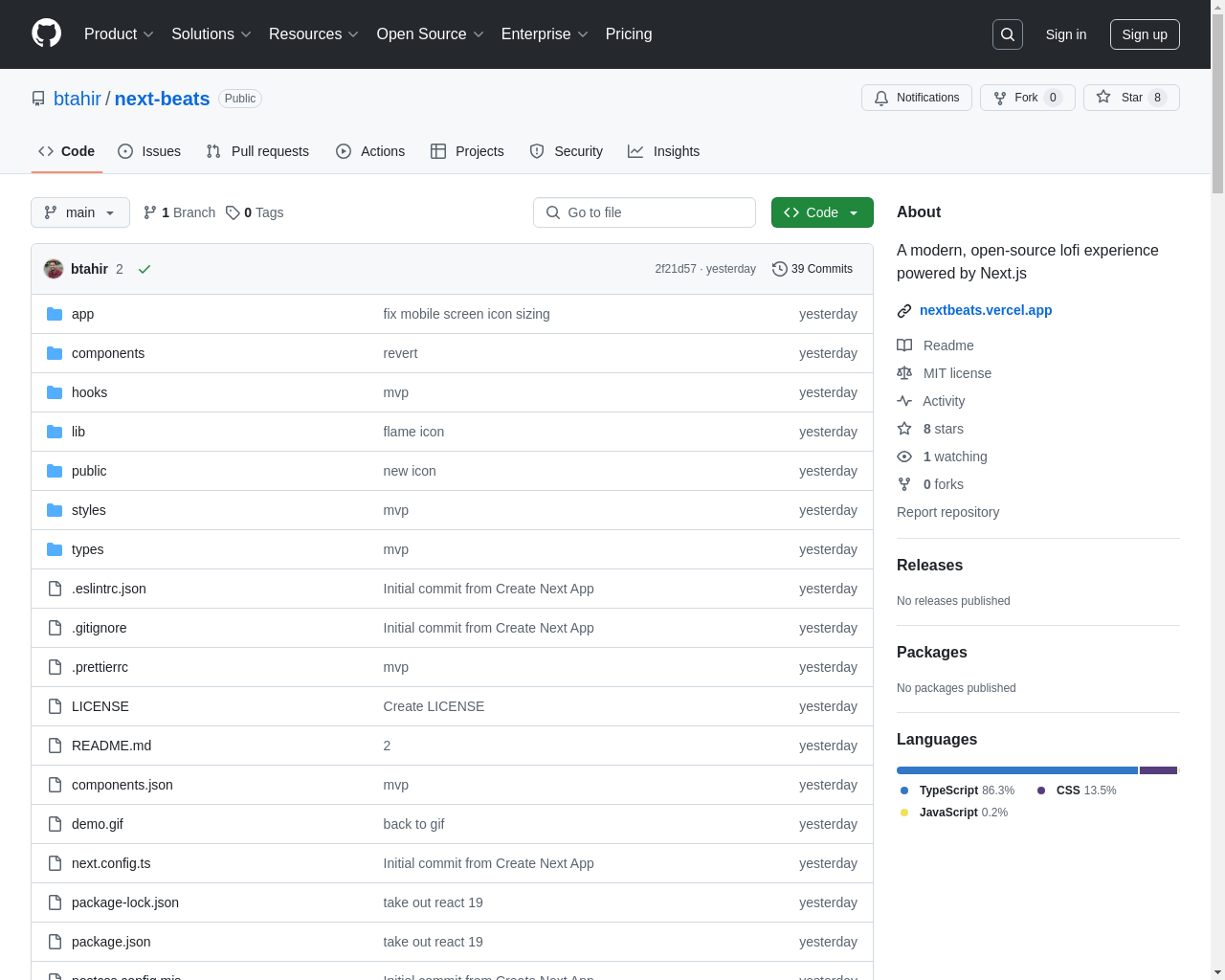Screen dimensions: 1225x980
Task: Click the bell icon in Notifications
Action: click(x=881, y=98)
